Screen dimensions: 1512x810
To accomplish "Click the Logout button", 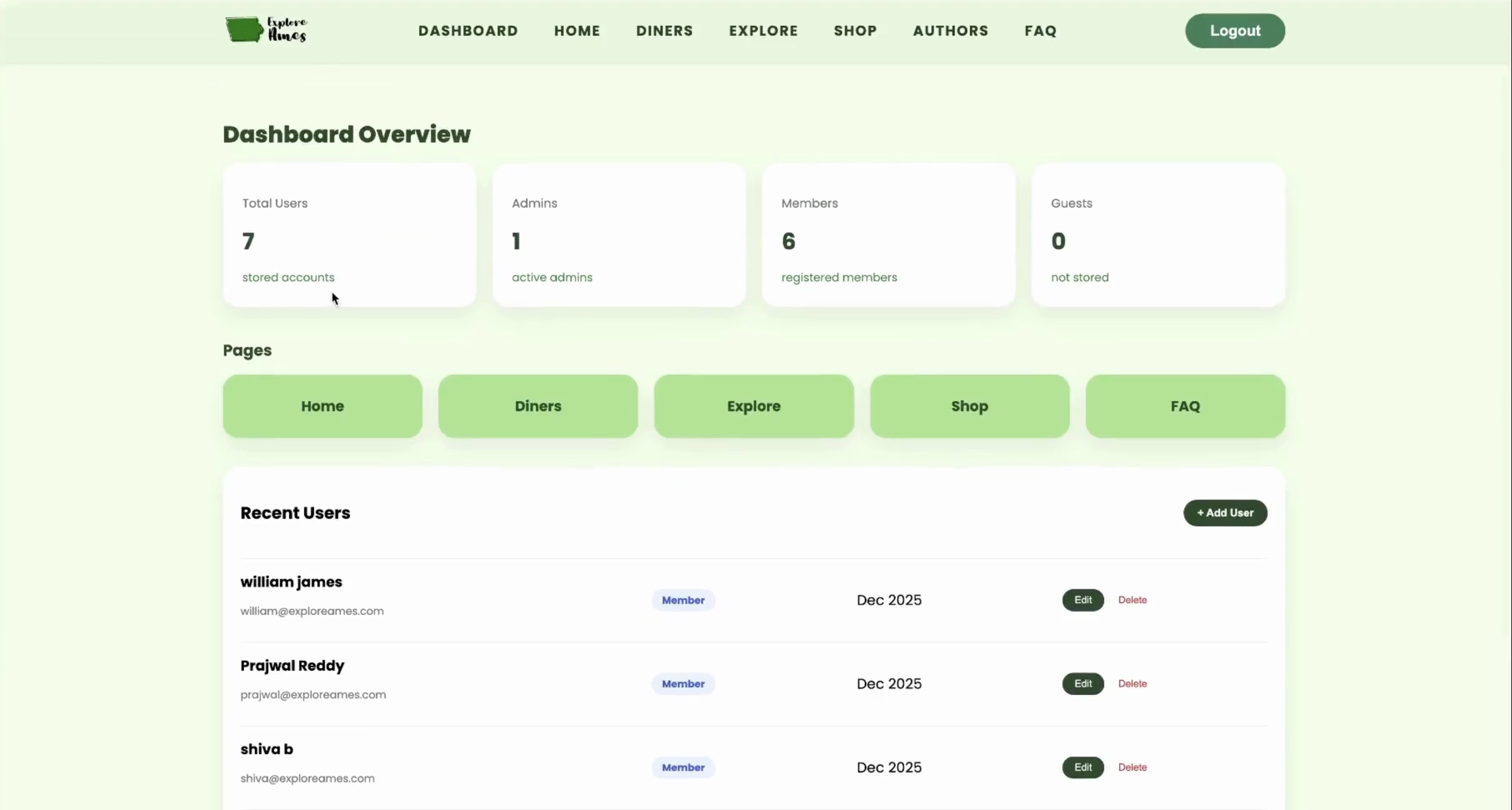I will tap(1234, 31).
